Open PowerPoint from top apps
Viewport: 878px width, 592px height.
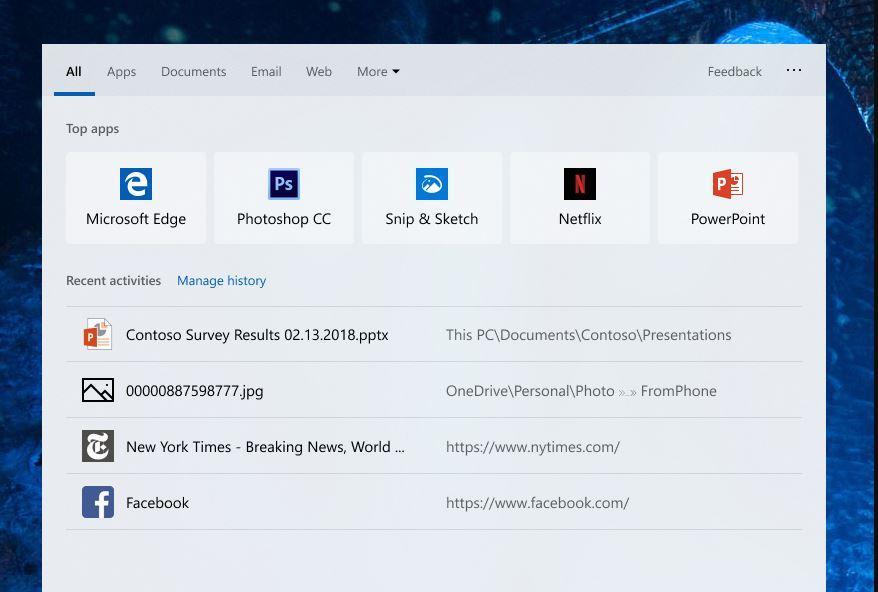[728, 185]
